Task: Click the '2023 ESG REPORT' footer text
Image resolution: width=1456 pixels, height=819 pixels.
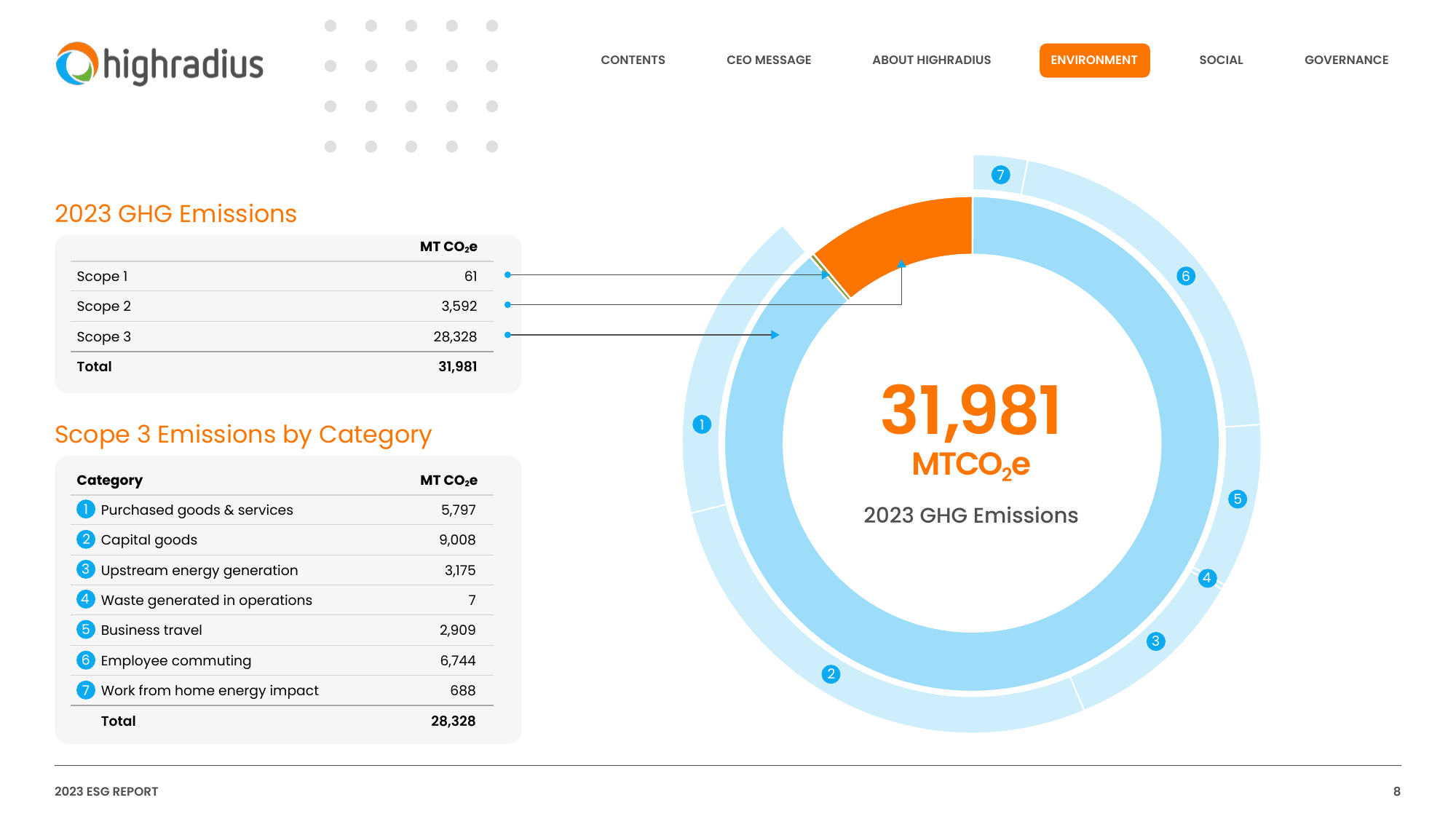Action: 106,791
